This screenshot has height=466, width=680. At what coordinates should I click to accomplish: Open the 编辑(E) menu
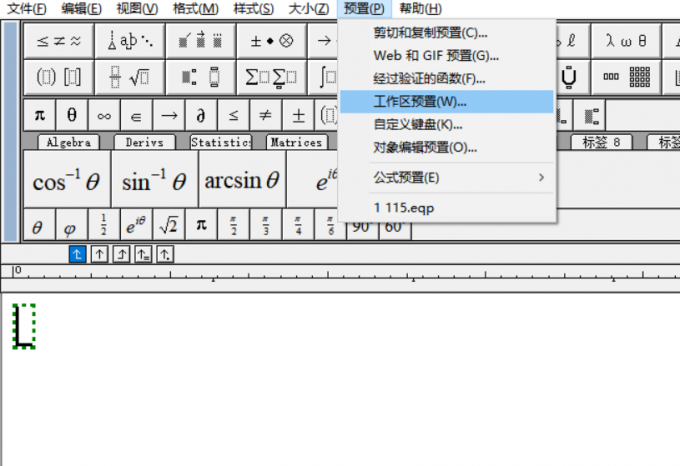click(81, 9)
